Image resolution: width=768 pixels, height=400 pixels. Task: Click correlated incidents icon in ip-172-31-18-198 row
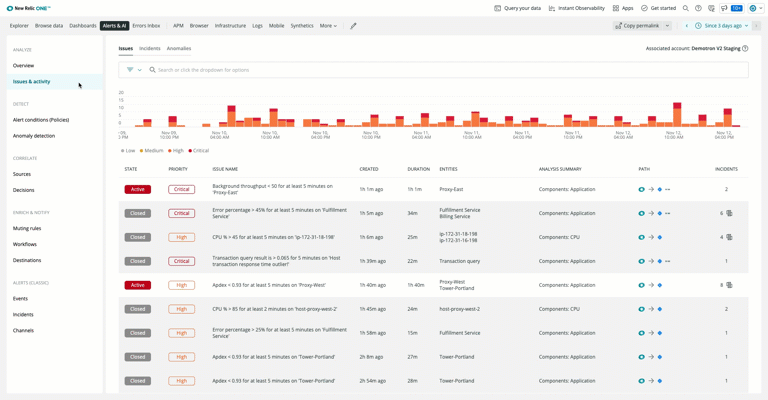pos(729,237)
